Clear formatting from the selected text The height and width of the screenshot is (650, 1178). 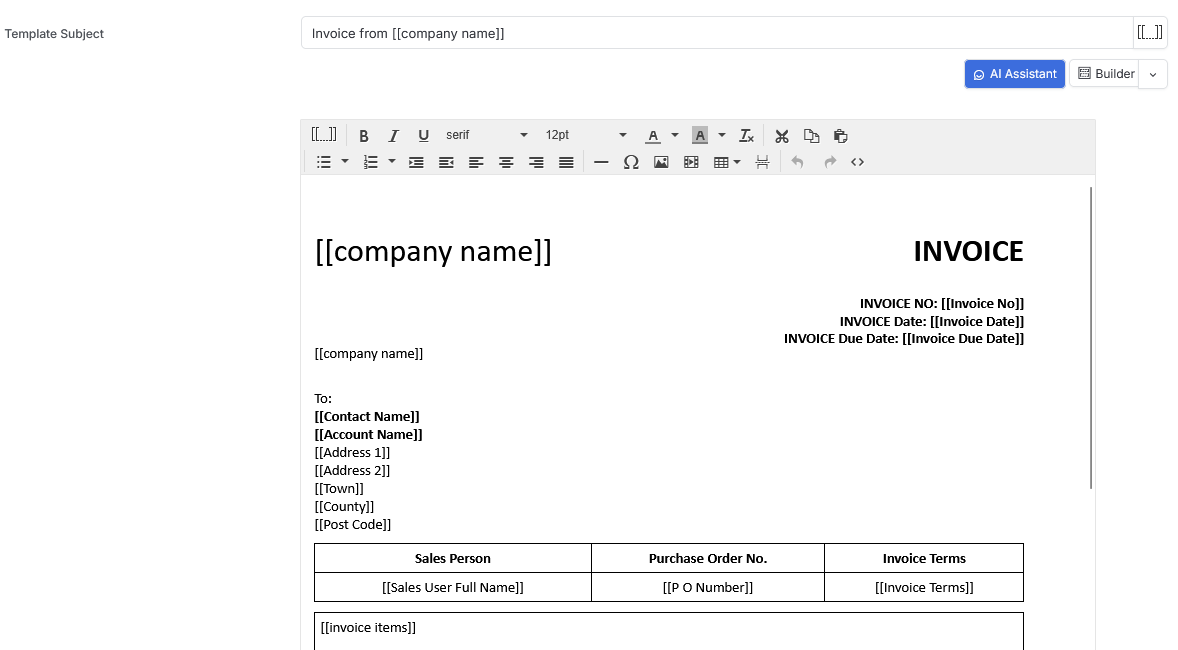click(746, 136)
